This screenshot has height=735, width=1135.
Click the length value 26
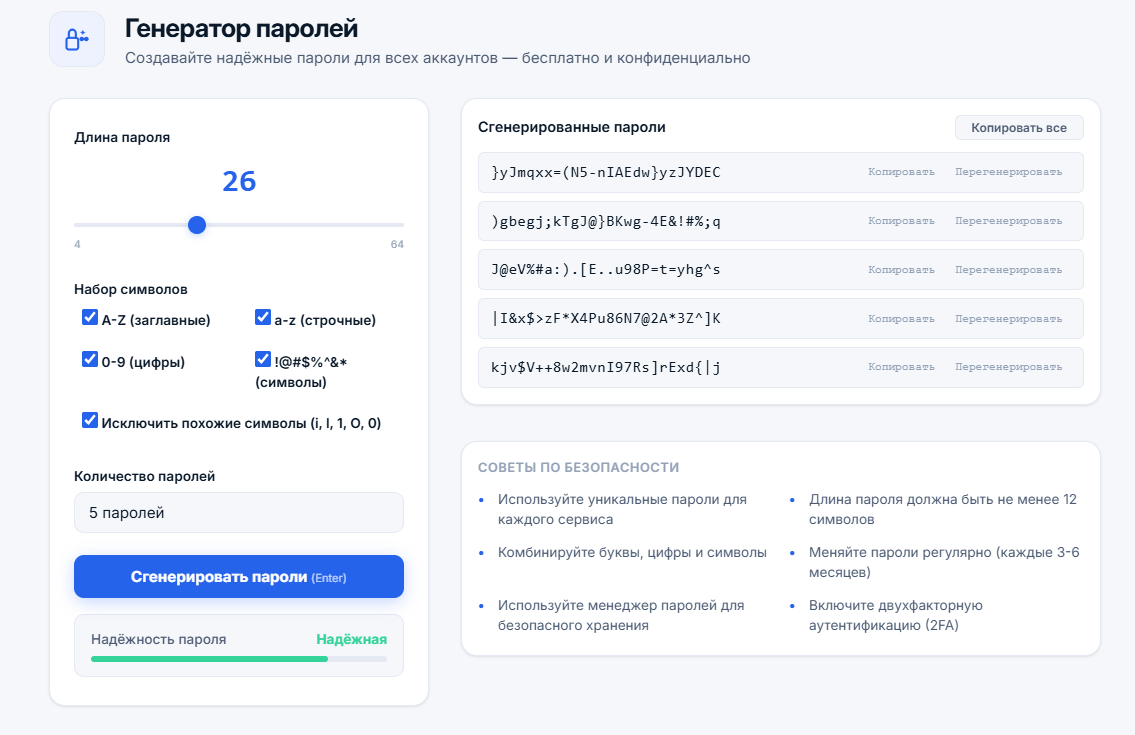239,181
